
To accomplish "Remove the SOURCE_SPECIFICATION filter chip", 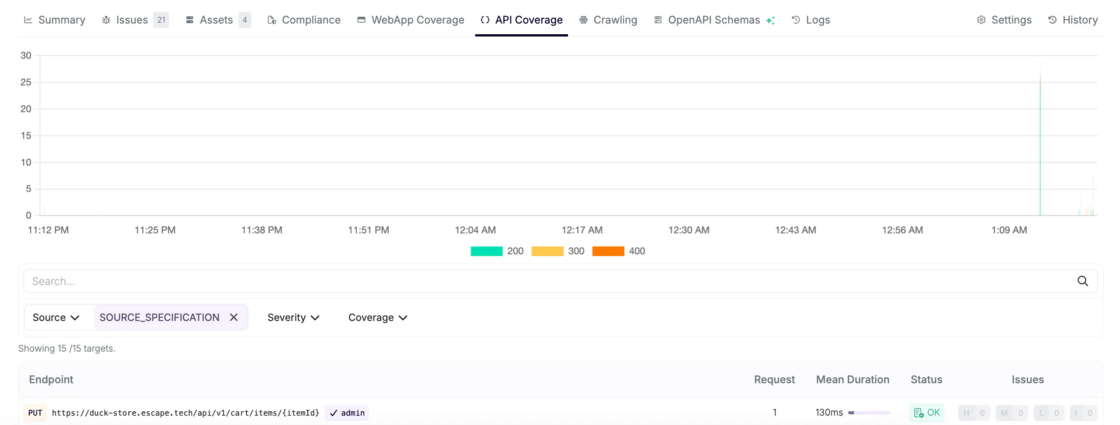I will (x=234, y=317).
